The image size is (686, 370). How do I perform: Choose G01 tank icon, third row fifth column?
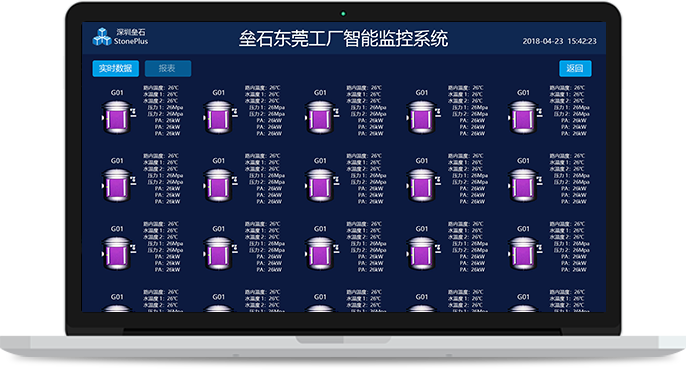pyautogui.click(x=525, y=253)
